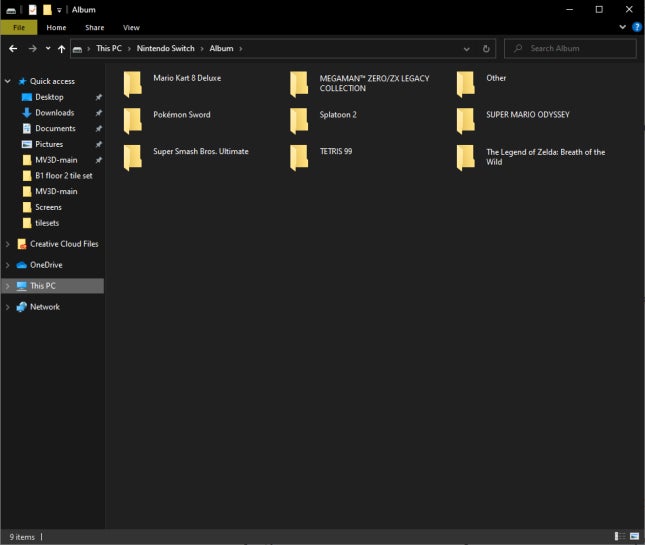
Task: Open the Breath of the Wild folder icon
Action: click(466, 157)
